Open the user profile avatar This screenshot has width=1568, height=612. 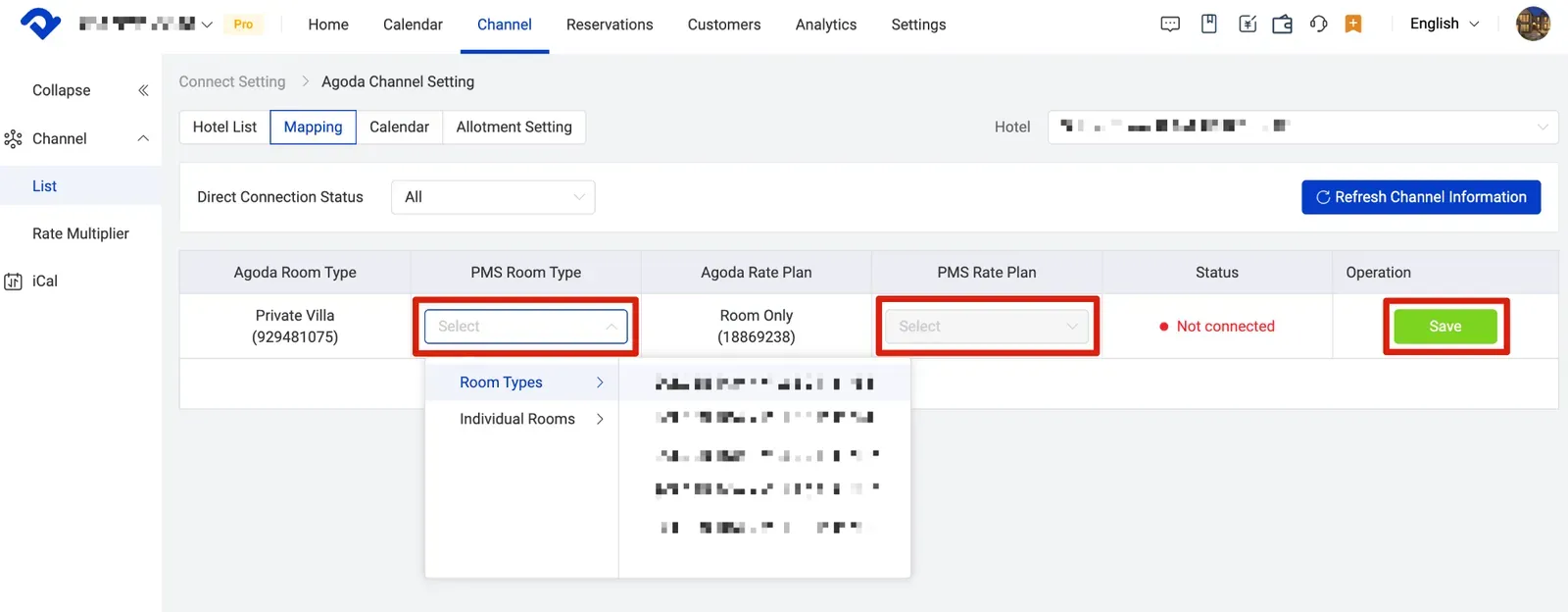coord(1533,24)
